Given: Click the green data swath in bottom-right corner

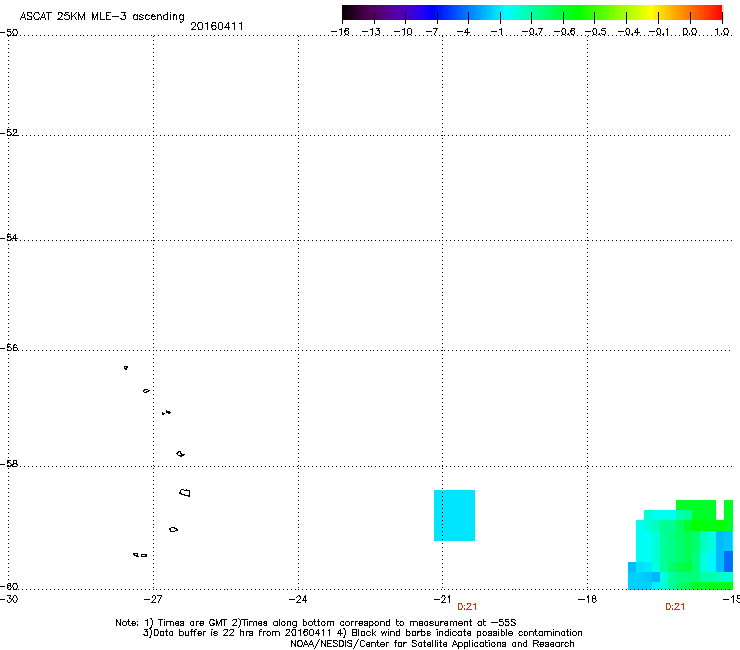Looking at the screenshot, I should tap(681, 545).
